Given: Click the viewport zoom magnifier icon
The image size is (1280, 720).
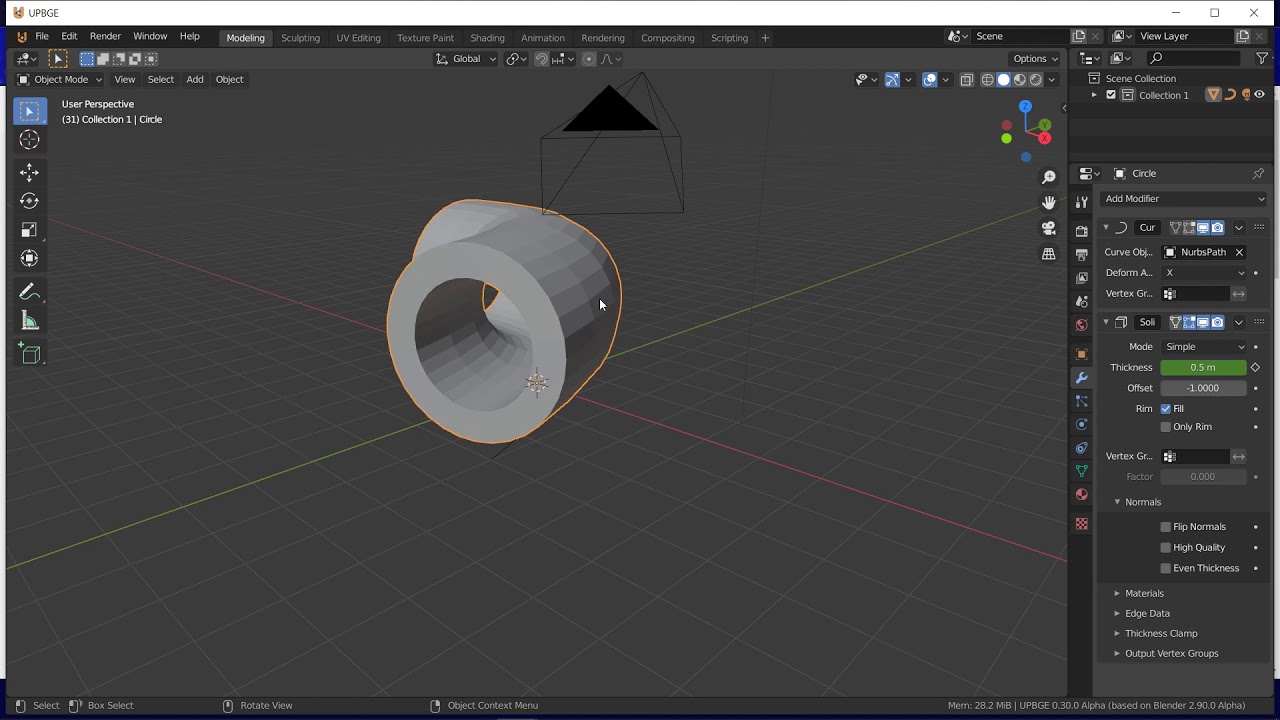Looking at the screenshot, I should coord(1049,177).
